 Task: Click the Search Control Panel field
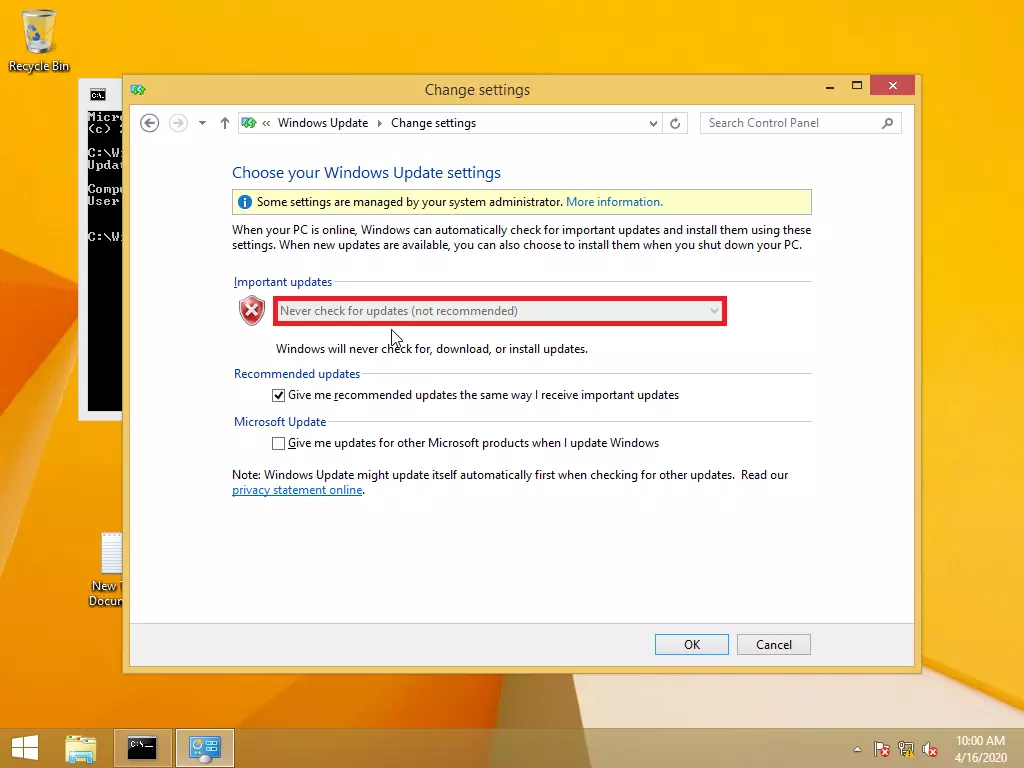(790, 123)
